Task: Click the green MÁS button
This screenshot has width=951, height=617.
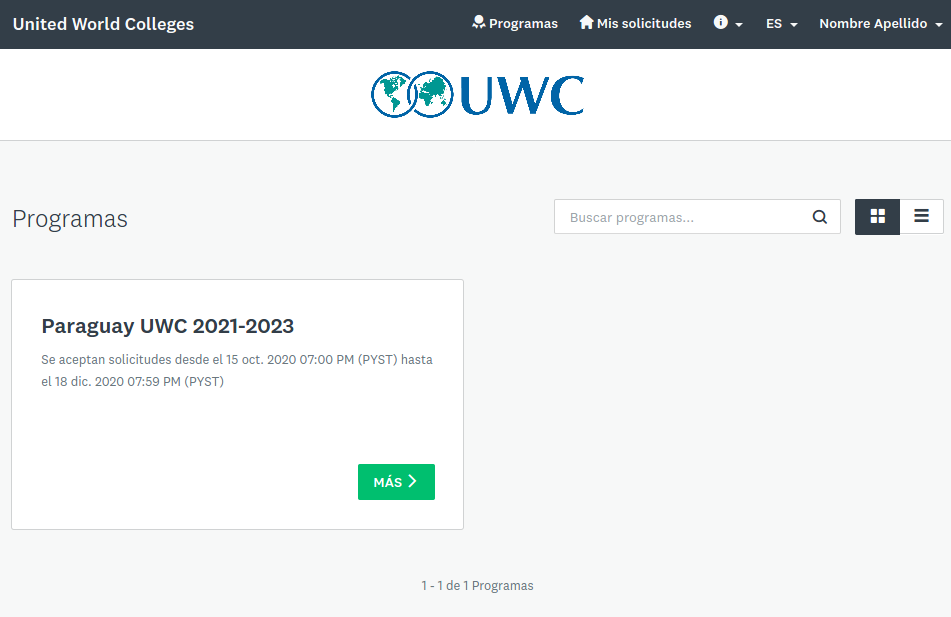Action: (x=396, y=482)
